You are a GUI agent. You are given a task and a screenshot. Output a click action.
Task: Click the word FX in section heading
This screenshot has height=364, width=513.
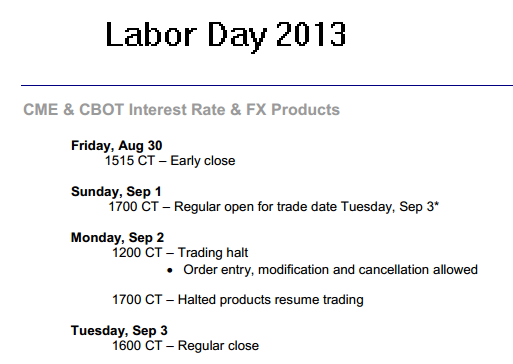point(256,110)
